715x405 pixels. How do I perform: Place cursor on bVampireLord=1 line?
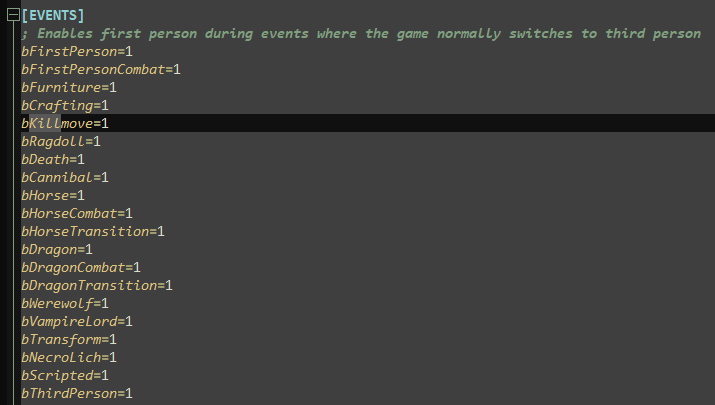(77, 322)
